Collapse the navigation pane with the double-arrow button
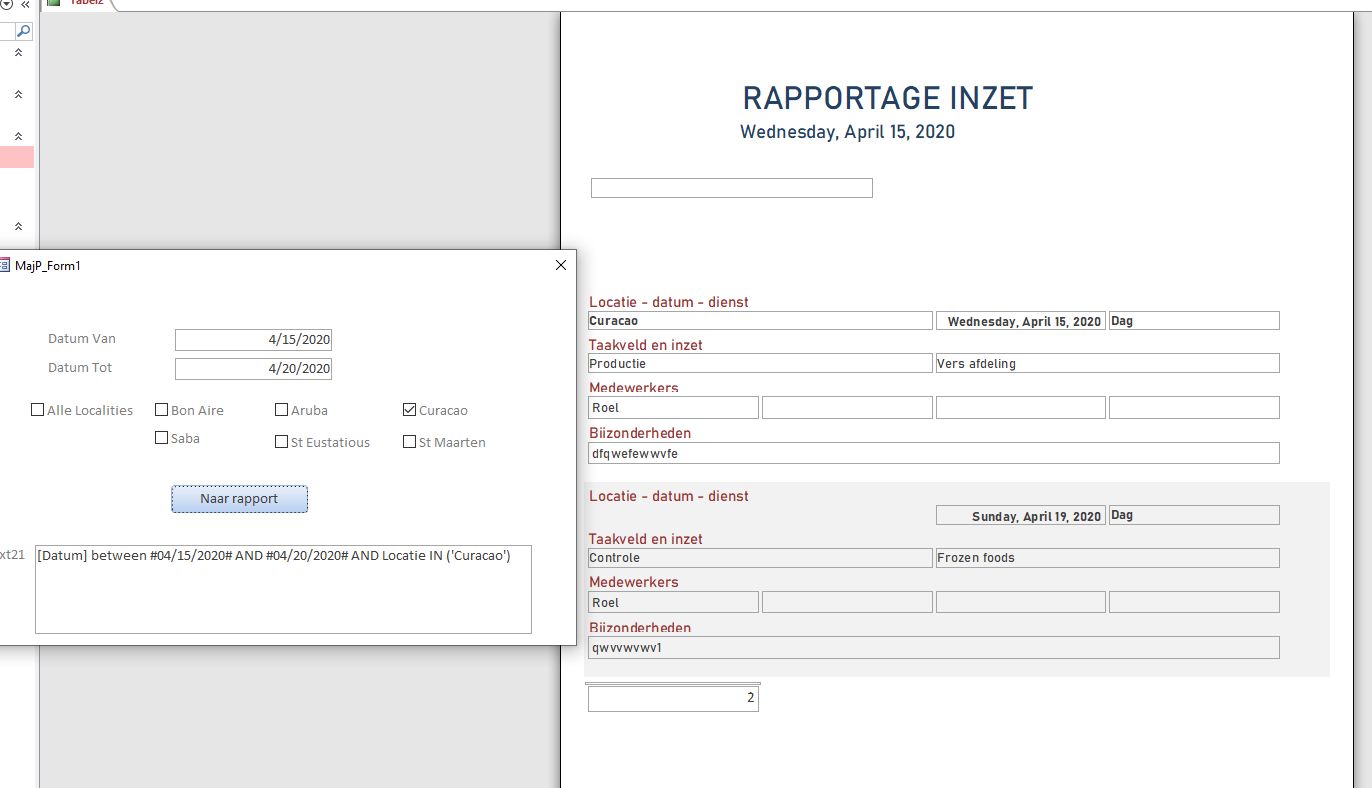This screenshot has width=1372, height=788. pyautogui.click(x=25, y=5)
